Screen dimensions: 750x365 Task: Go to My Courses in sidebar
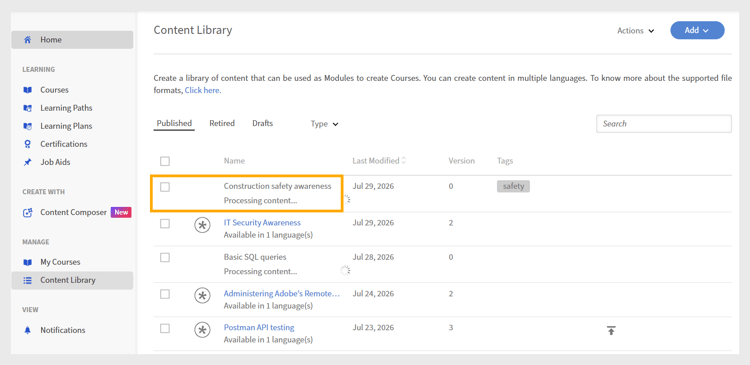click(x=60, y=262)
